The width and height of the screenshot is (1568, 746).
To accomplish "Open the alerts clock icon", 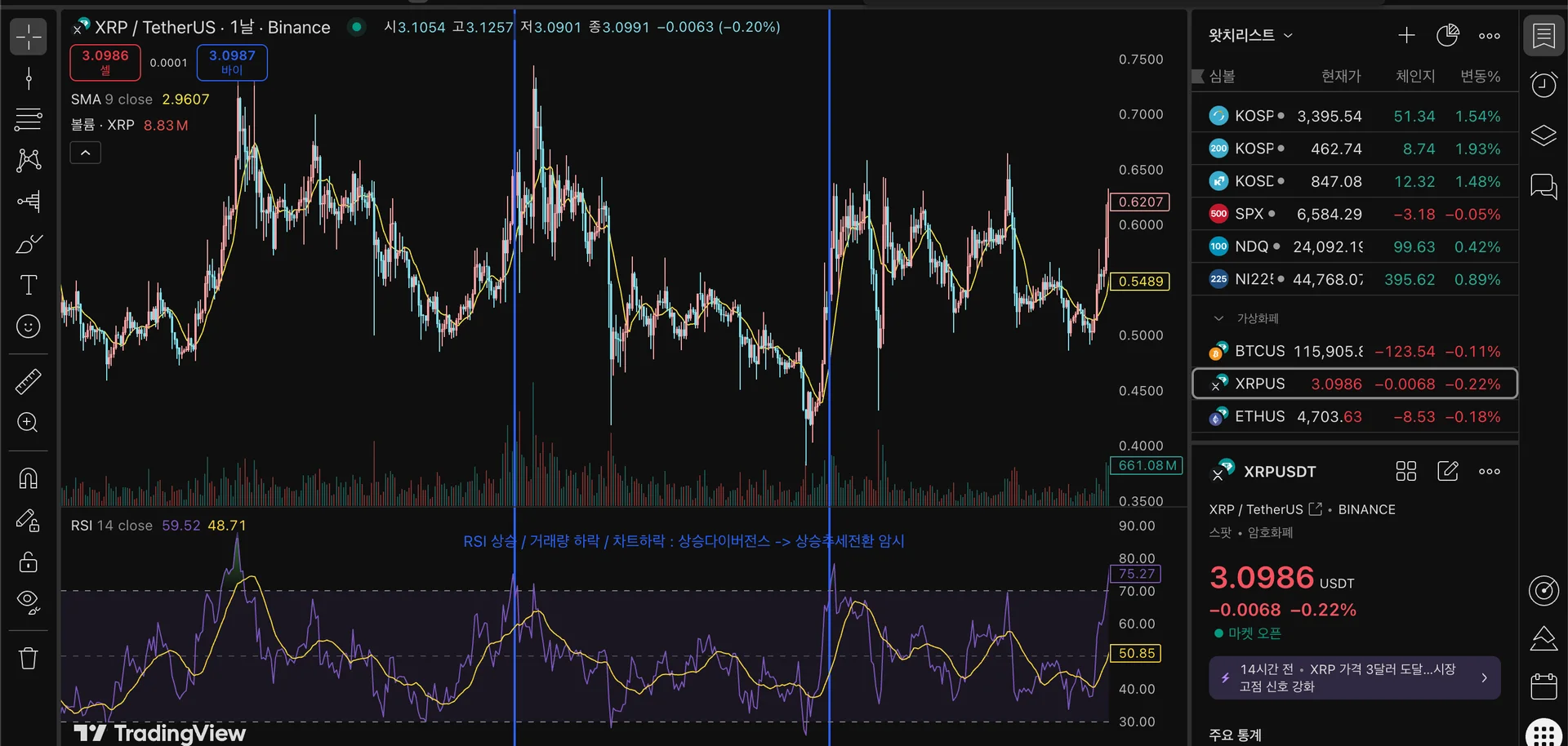I will click(x=1543, y=84).
